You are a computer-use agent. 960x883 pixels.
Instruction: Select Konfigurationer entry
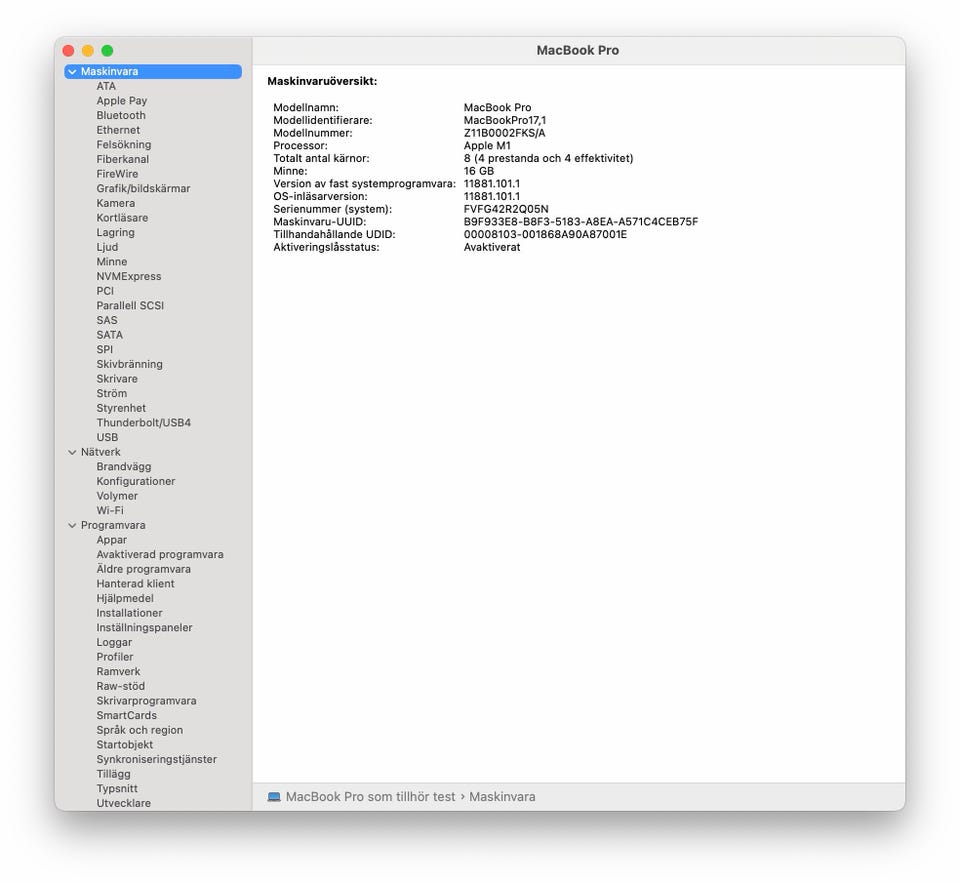(135, 481)
